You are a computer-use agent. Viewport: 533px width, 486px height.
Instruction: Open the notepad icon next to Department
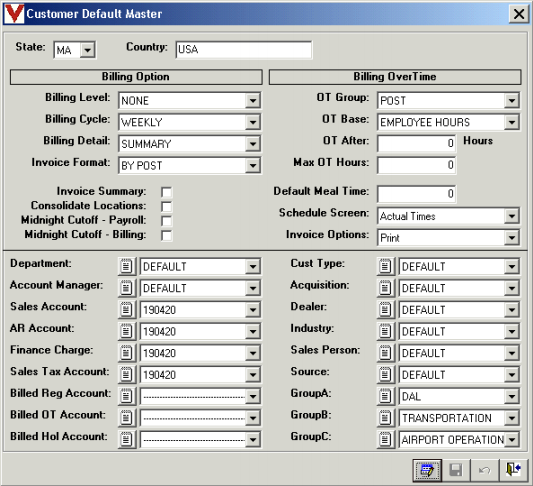pos(126,266)
